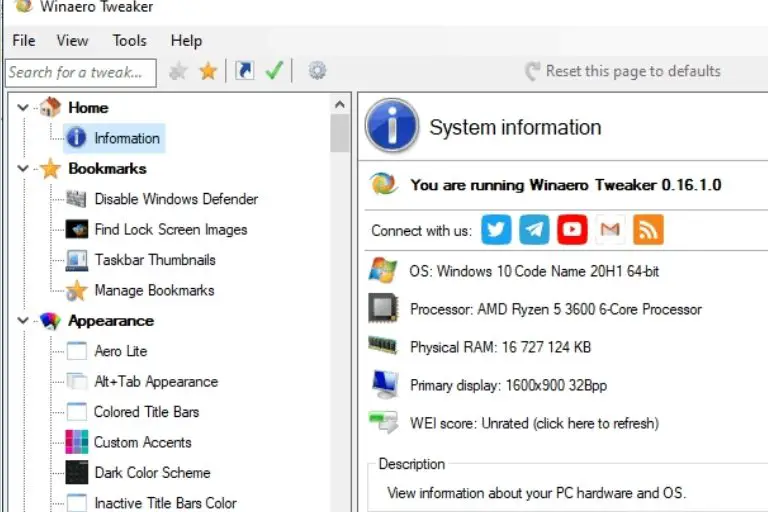
Task: Collapse the Home tree node
Action: click(x=23, y=107)
